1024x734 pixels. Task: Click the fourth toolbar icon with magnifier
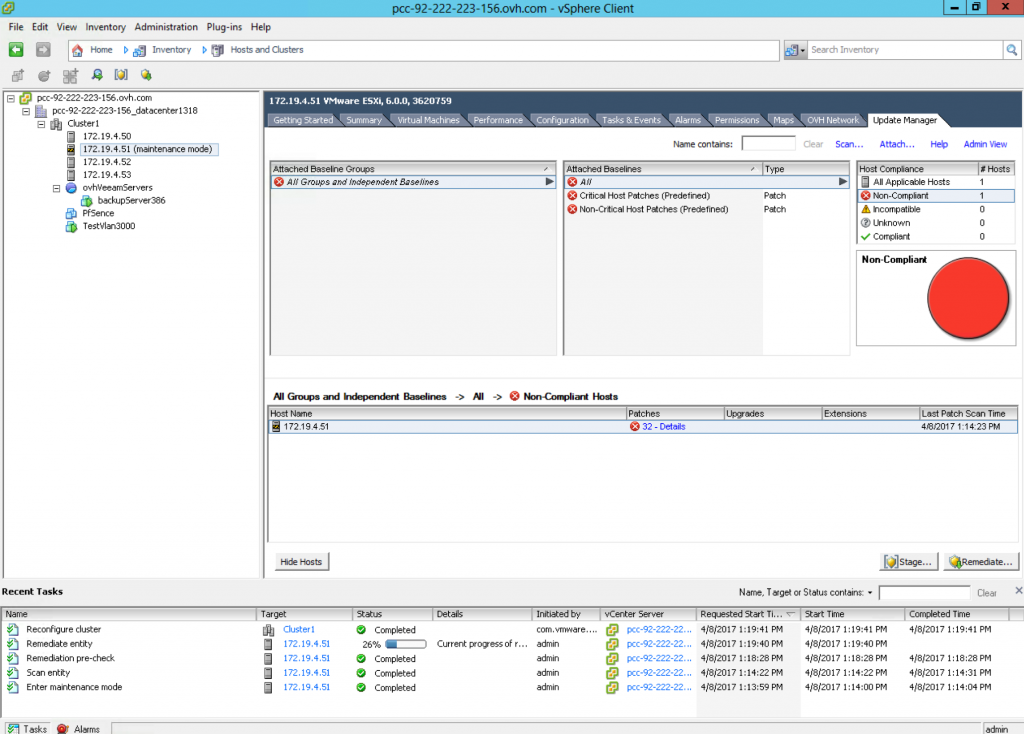97,75
